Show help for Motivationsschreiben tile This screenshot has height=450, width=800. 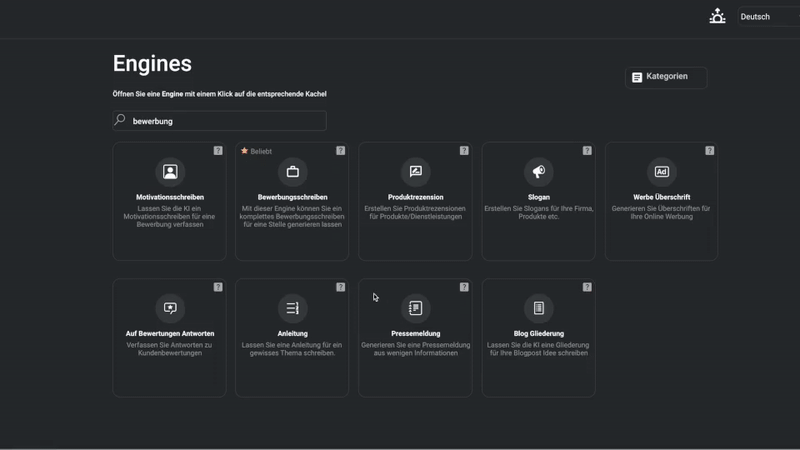point(218,151)
